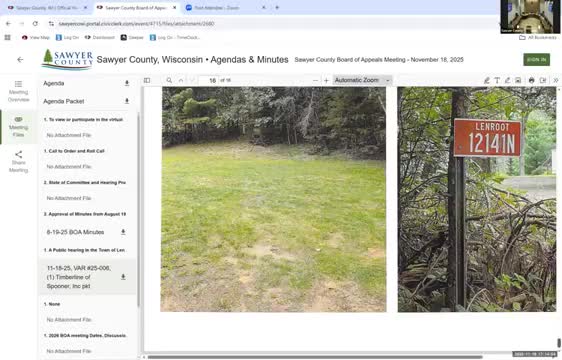Viewport: 562px width, 360px height.
Task: Click the grassy yard photo
Action: pyautogui.click(x=273, y=199)
